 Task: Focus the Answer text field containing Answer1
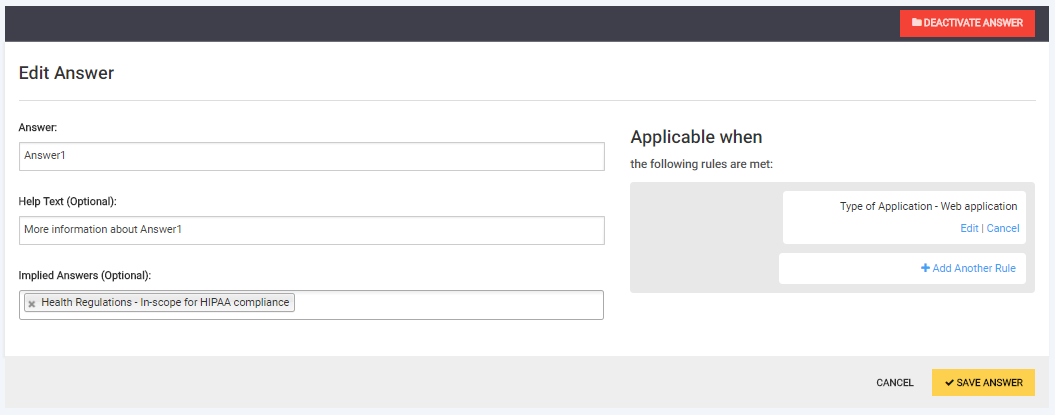click(311, 156)
